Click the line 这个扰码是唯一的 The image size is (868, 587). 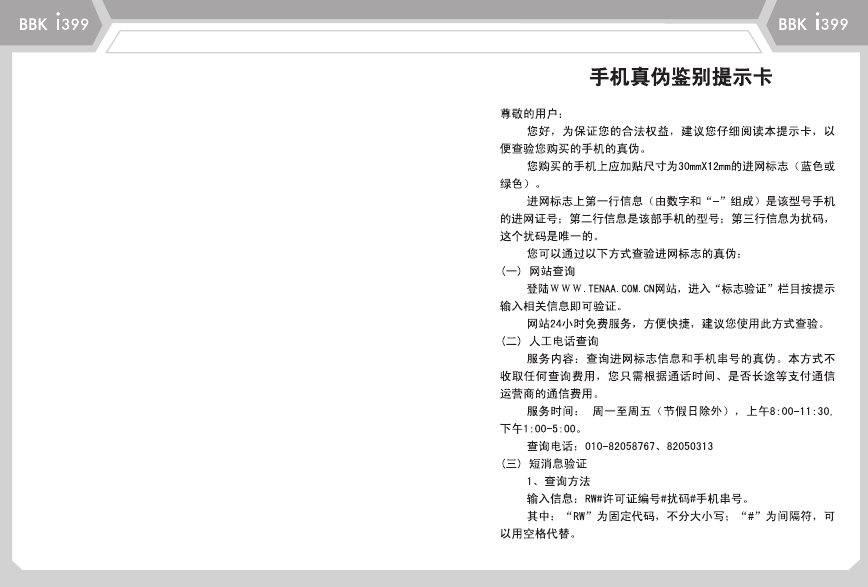click(549, 236)
